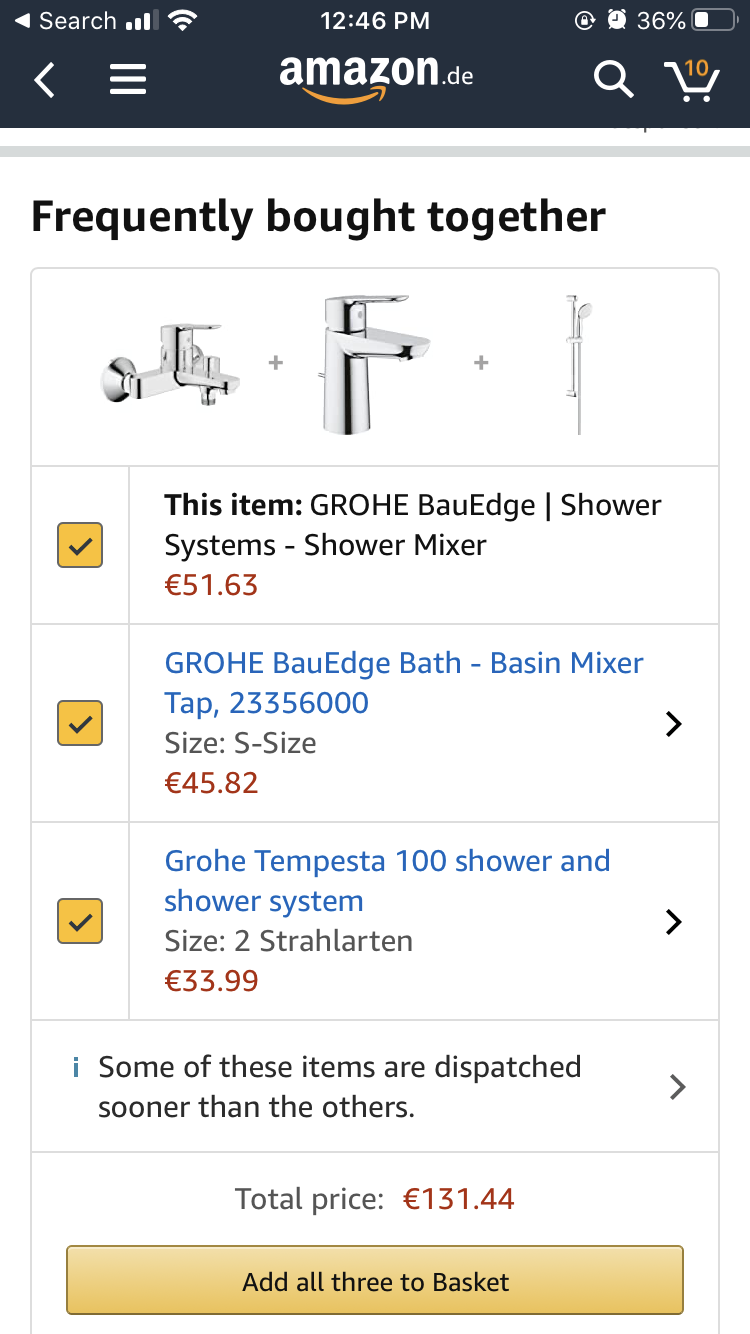Expand Tempesta 100 shower system chevron
The image size is (750, 1334).
674,921
